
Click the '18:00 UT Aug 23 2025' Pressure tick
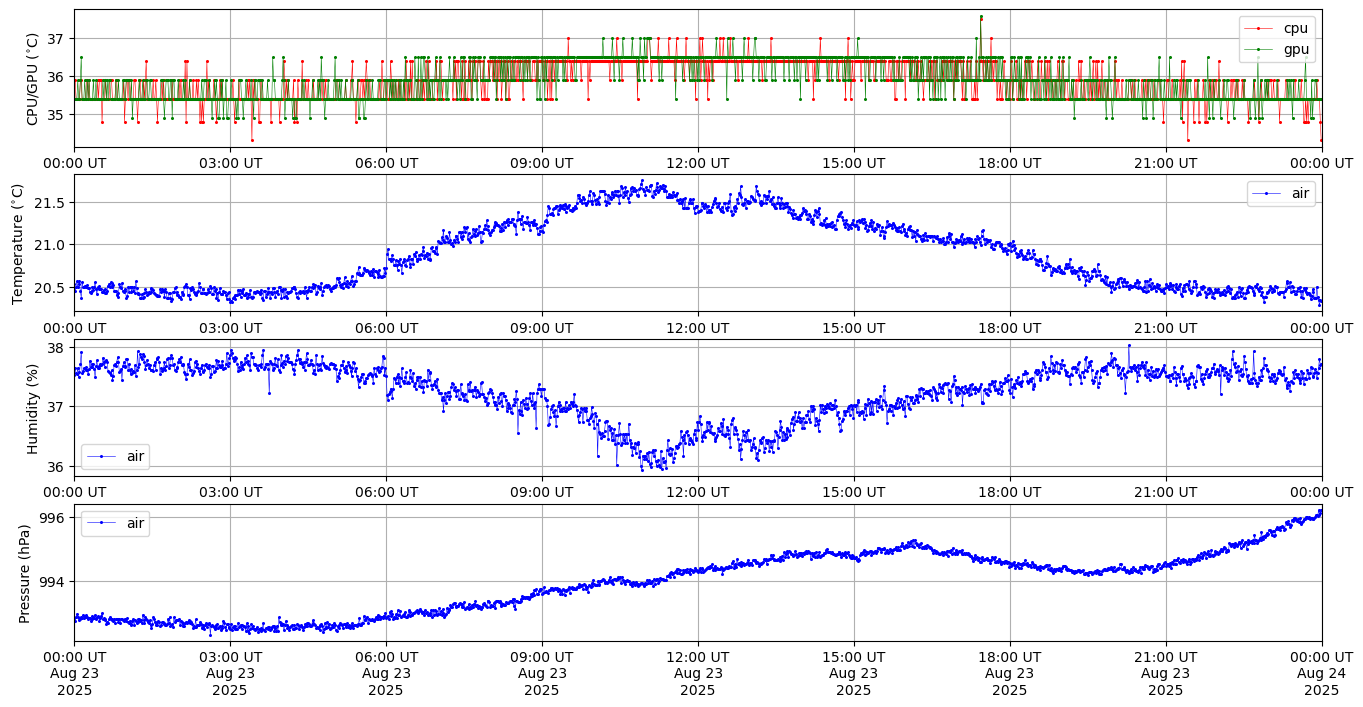(1010, 673)
